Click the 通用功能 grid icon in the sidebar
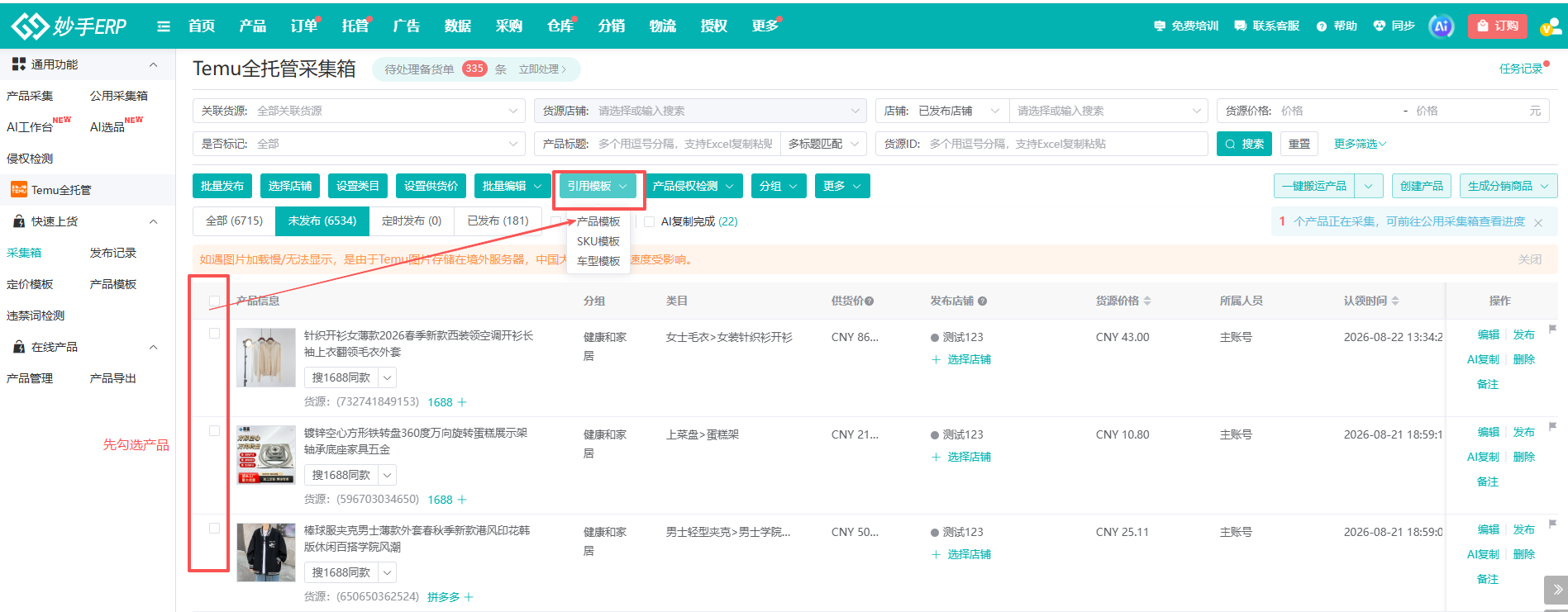The width and height of the screenshot is (1568, 612). point(19,64)
